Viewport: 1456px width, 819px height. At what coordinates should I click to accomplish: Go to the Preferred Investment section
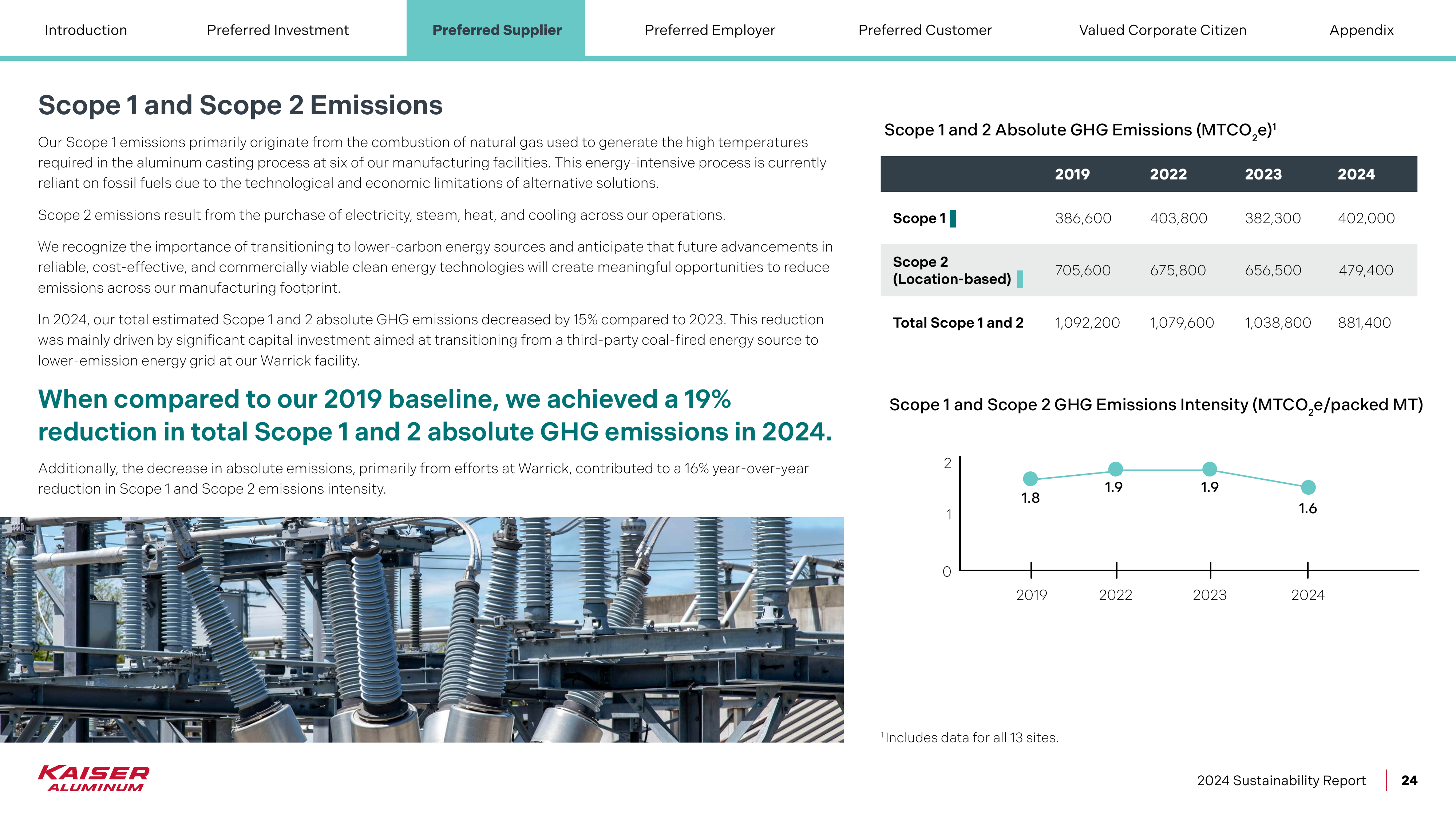point(277,30)
